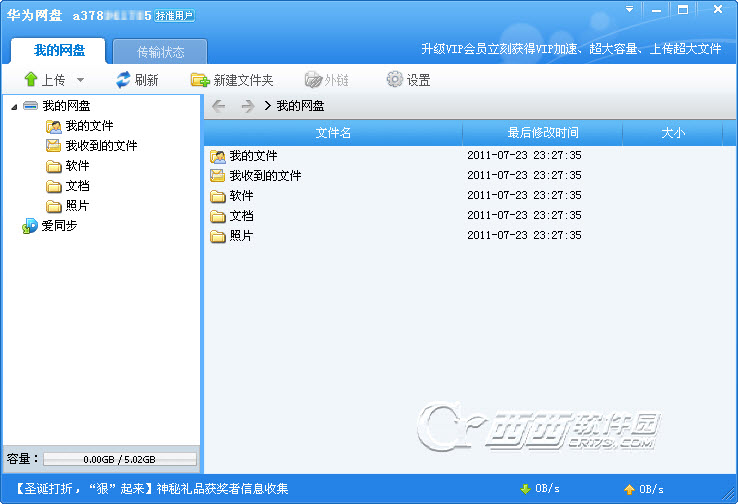Click the upload speed arrow icon
This screenshot has width=738, height=504.
pos(629,489)
